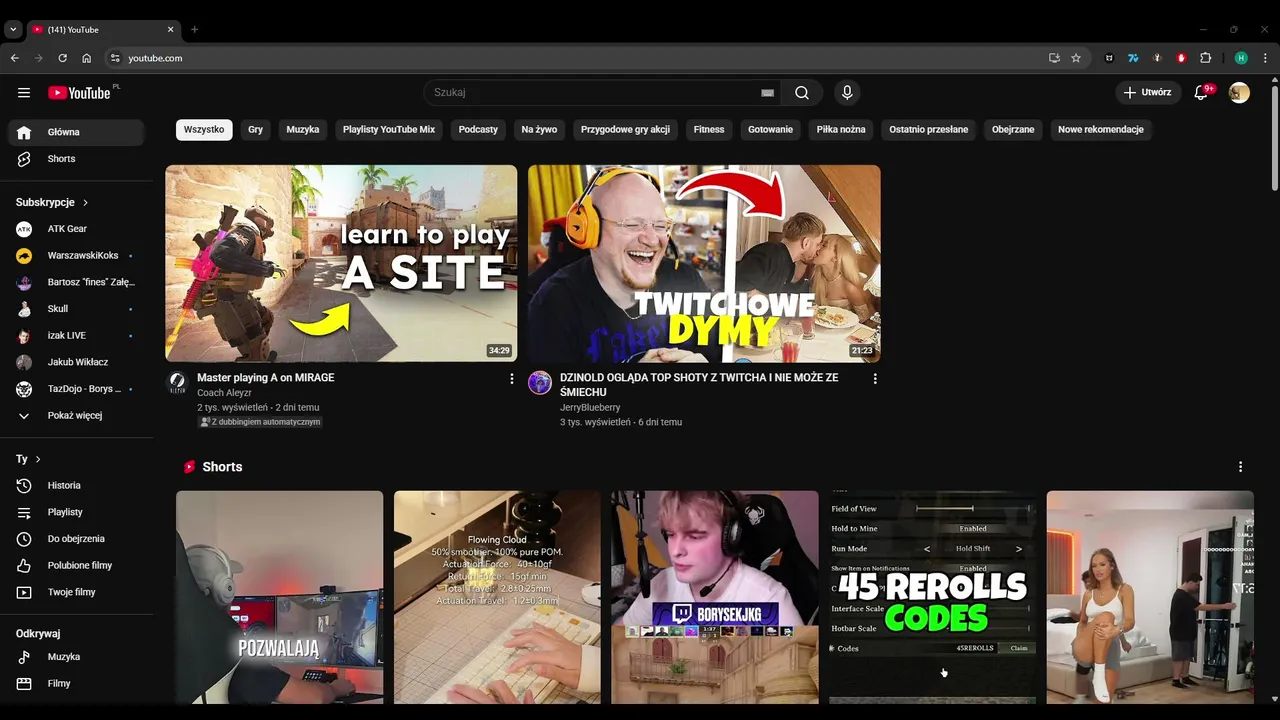Viewport: 1280px width, 720px height.
Task: Select the Na żywo filter chip
Action: click(539, 130)
